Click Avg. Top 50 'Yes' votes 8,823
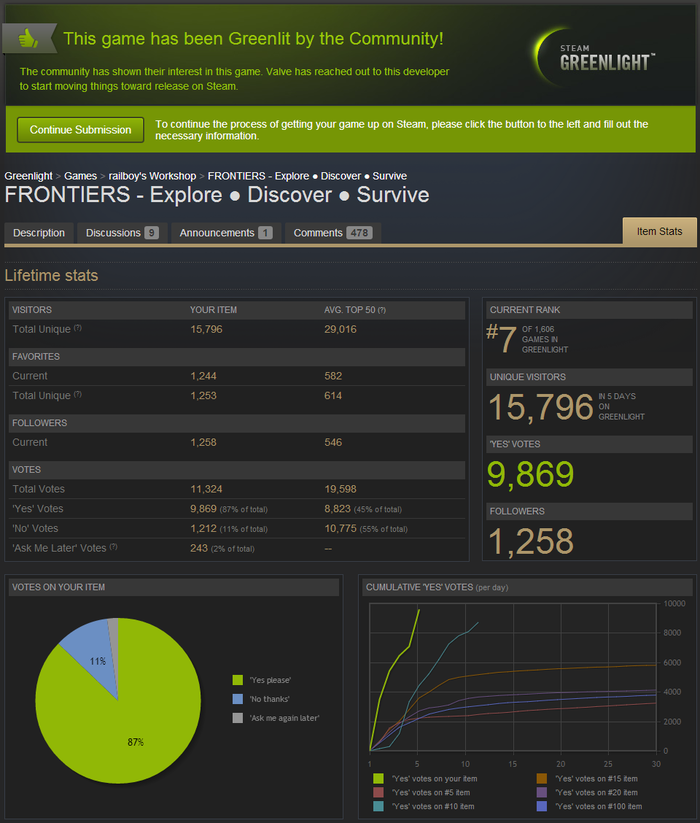The image size is (700, 823). [x=337, y=509]
